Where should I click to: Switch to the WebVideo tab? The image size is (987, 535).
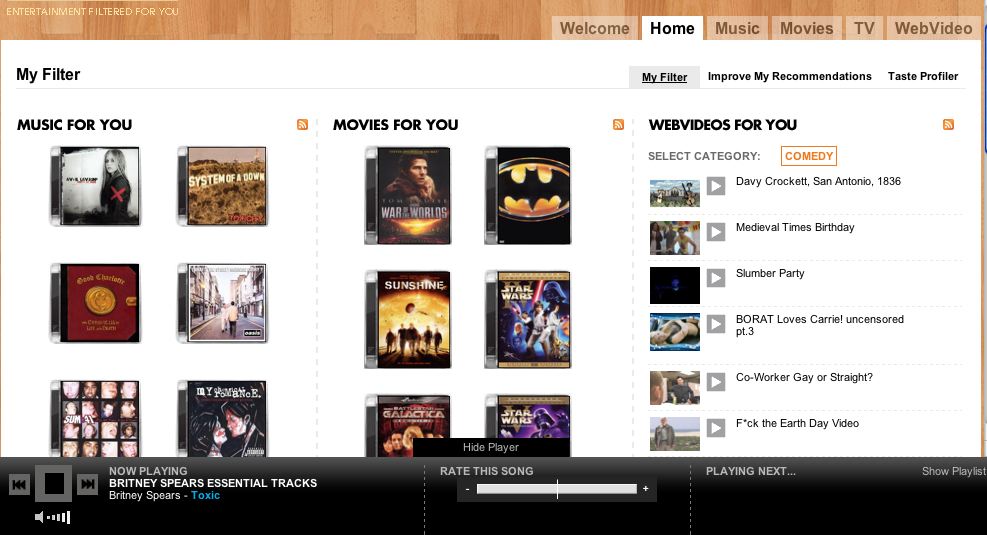[933, 28]
